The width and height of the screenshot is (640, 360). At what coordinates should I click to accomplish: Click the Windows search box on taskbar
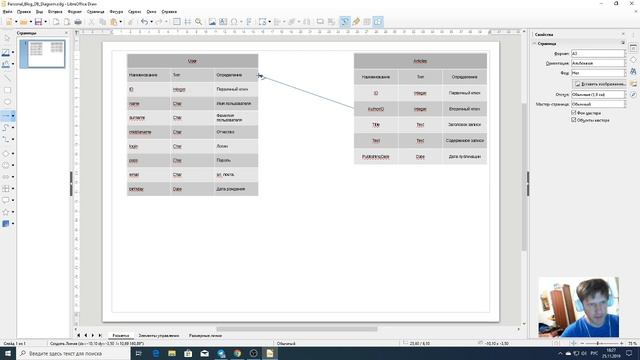[x=73, y=353]
